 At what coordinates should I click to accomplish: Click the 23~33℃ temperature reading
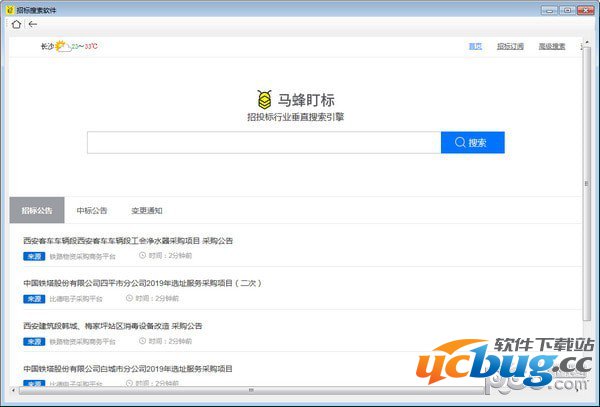pos(84,46)
